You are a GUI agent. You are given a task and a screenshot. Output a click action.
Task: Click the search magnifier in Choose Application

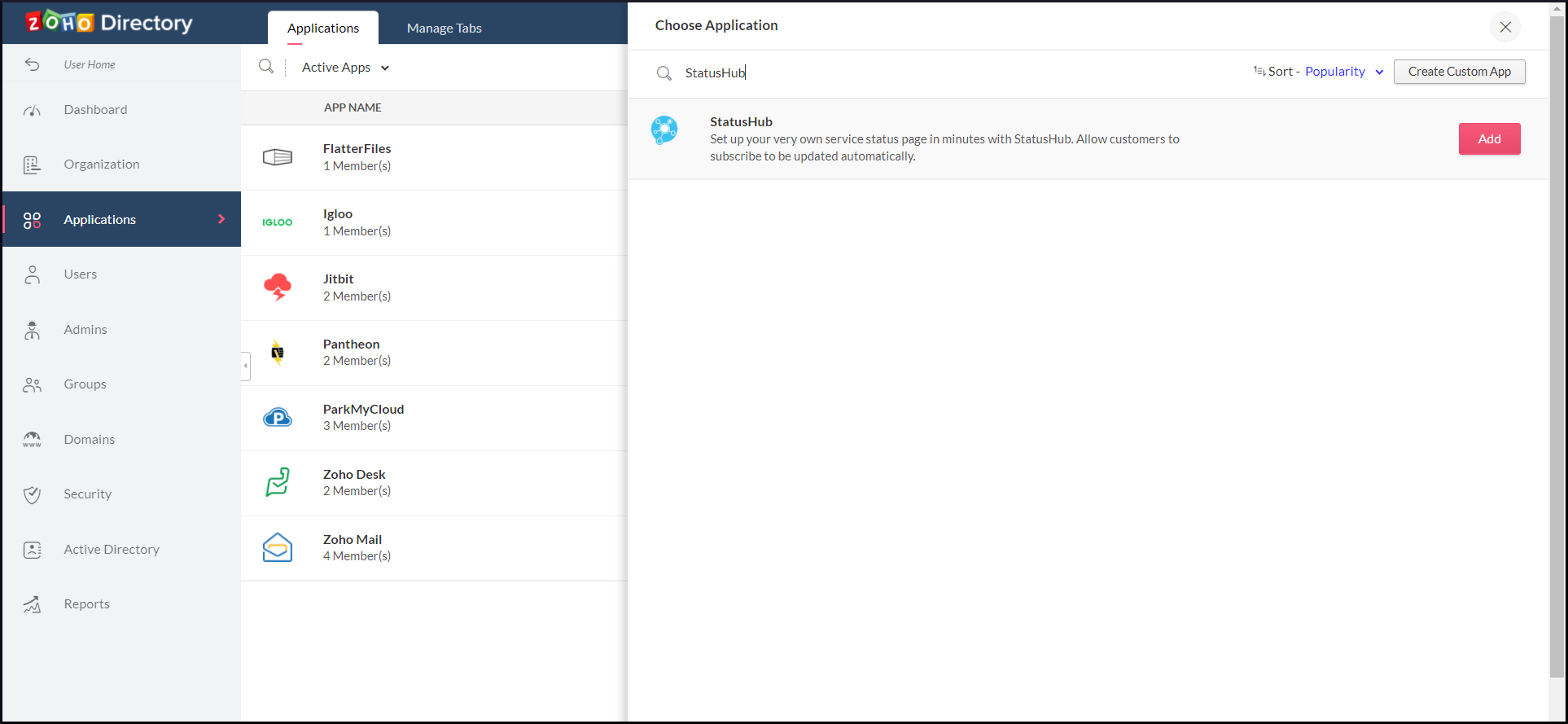(664, 73)
